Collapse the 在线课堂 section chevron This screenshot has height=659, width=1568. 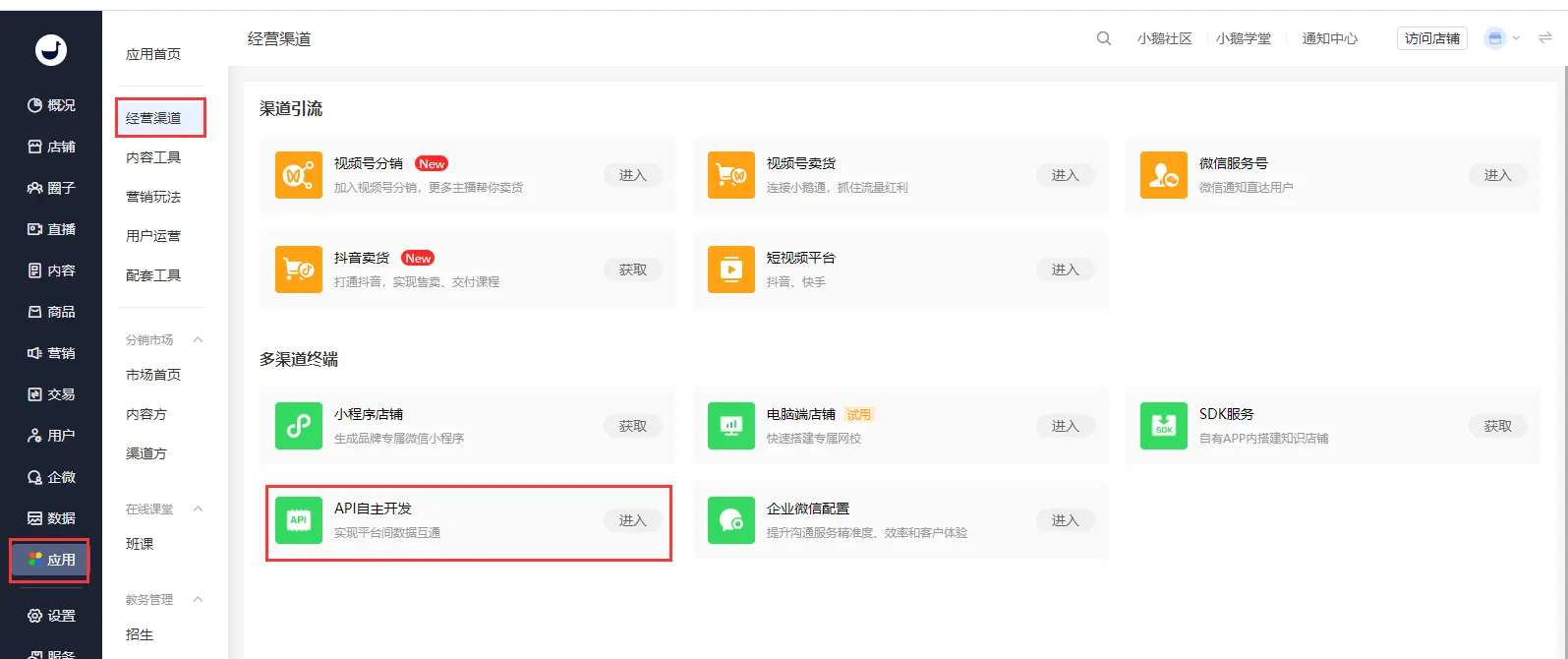tap(198, 509)
